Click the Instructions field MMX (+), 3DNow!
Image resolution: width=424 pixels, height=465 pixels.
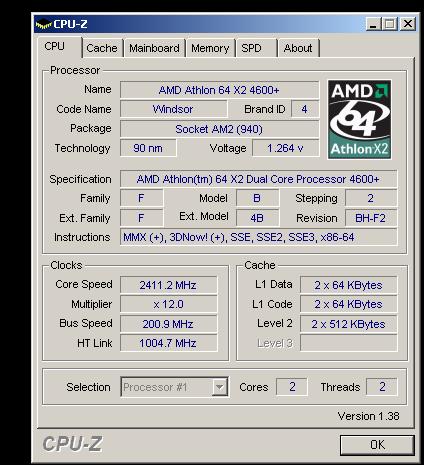click(x=258, y=237)
